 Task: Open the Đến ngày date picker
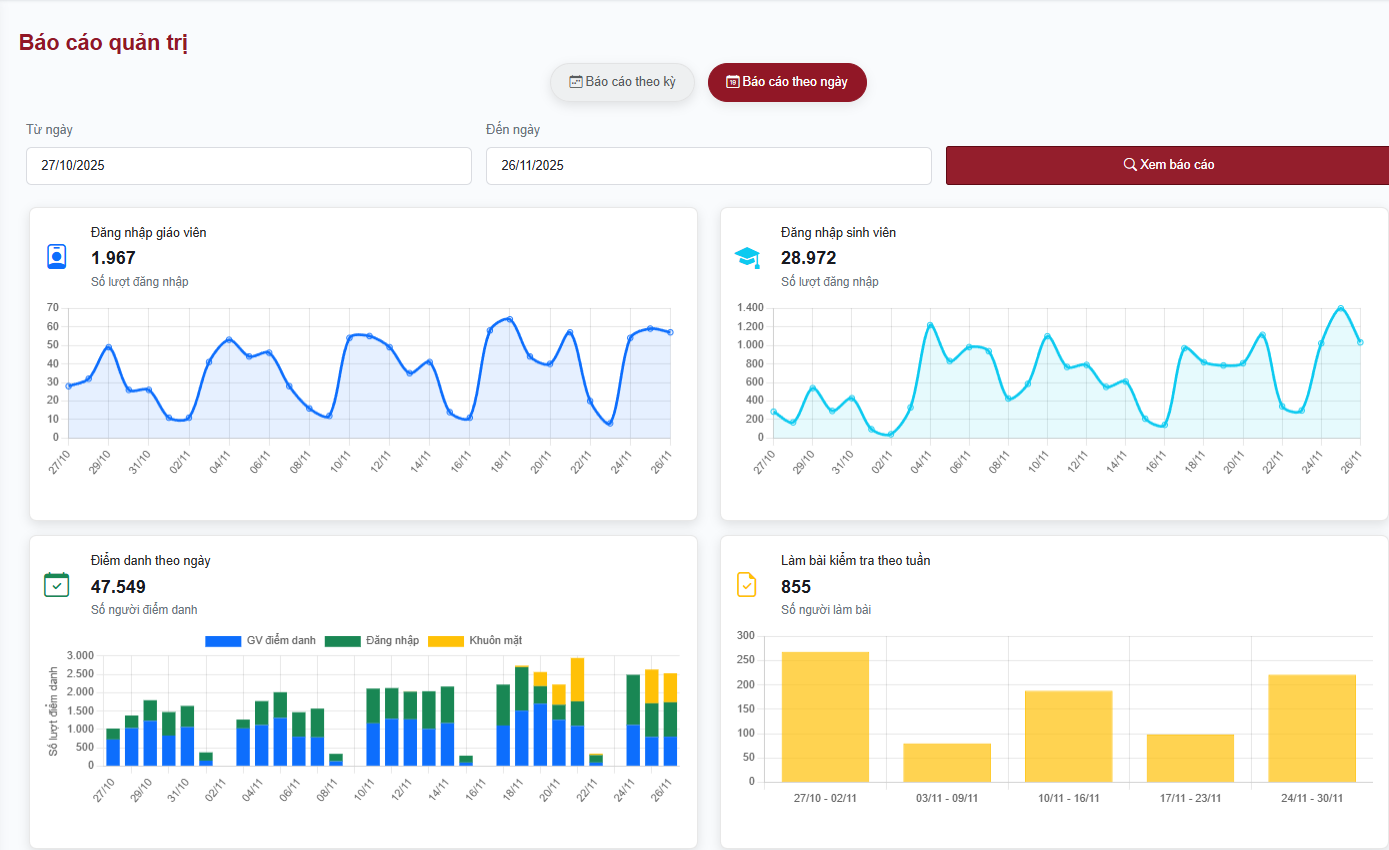tap(708, 166)
